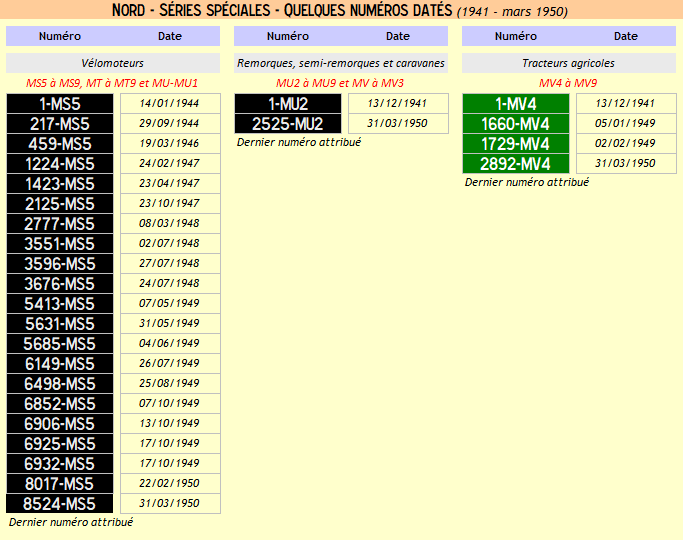
Task: Select date 24/07/1948
Action: pos(170,284)
